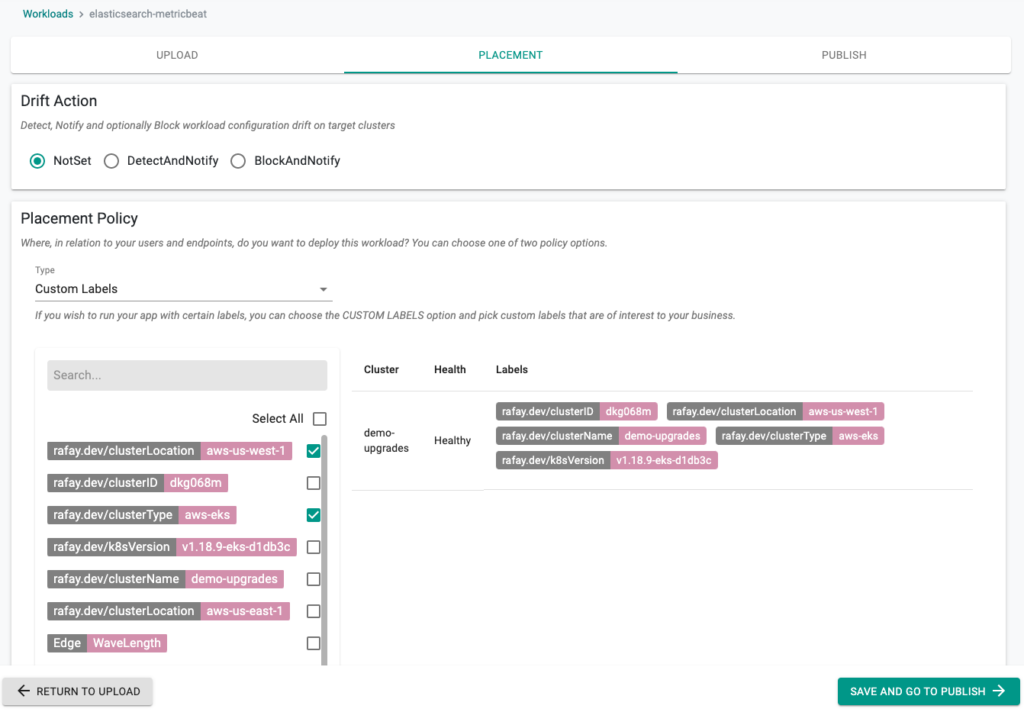Click RETURN TO UPLOAD button
This screenshot has width=1024, height=712.
(78, 691)
